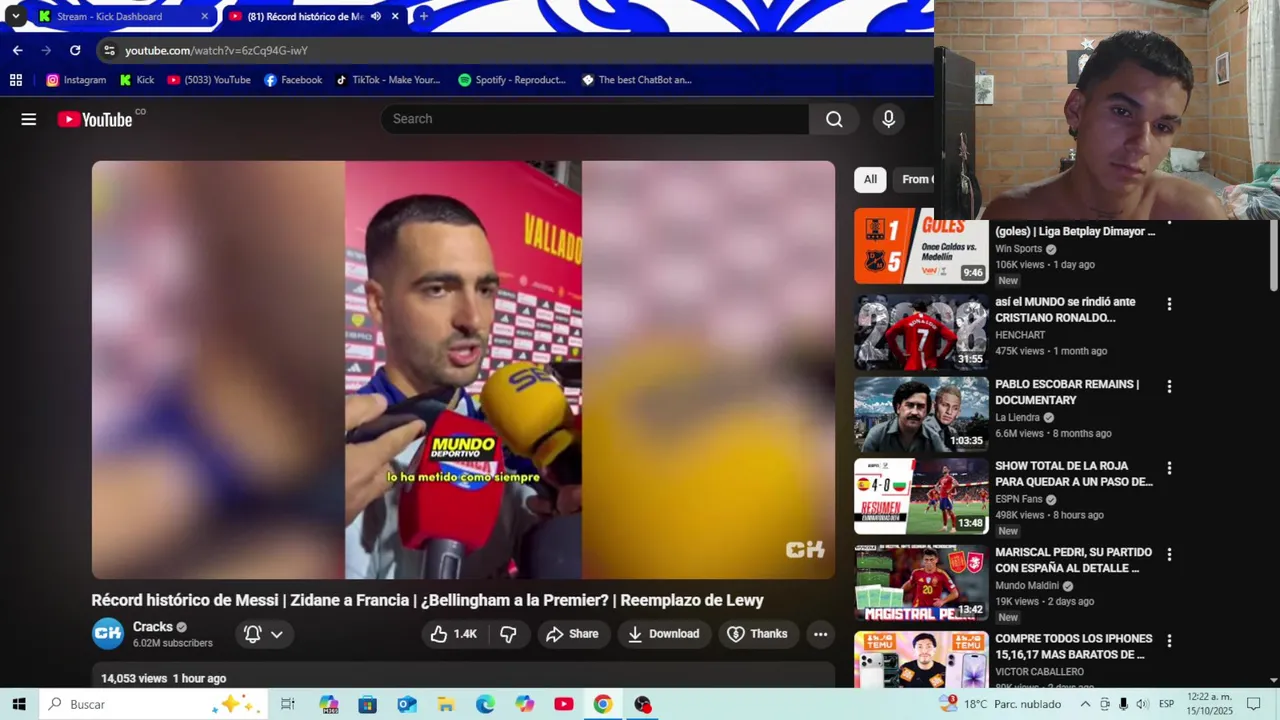Focus the YouTube search field

595,119
